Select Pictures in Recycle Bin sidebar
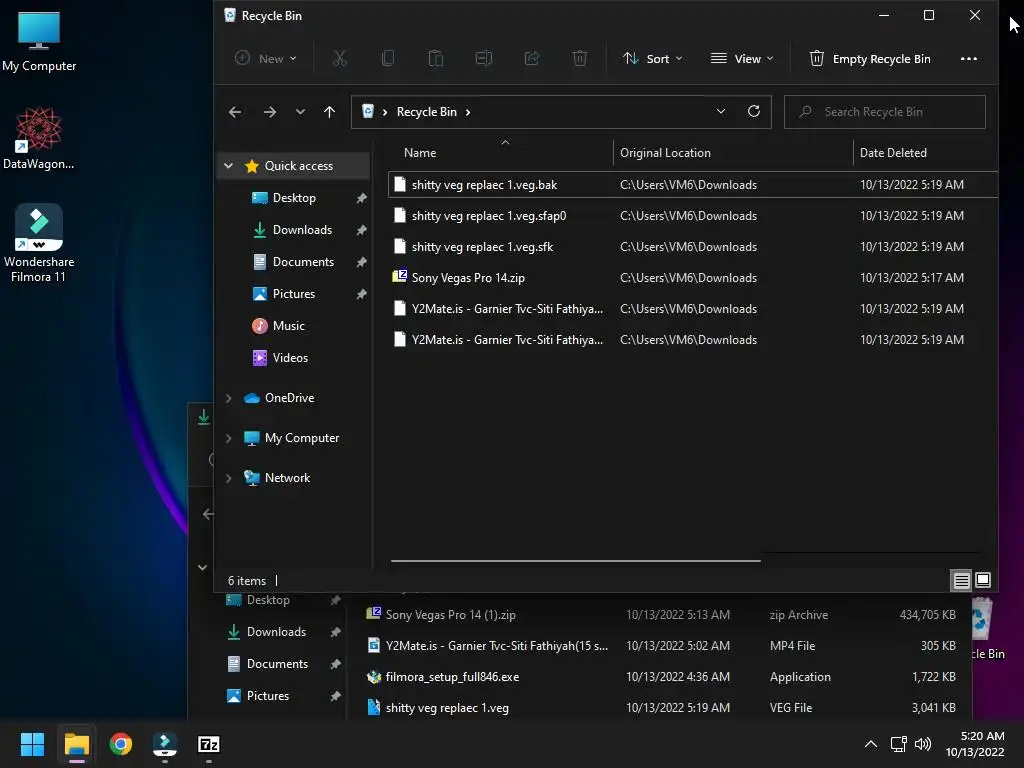The height and width of the screenshot is (768, 1024). pos(294,294)
